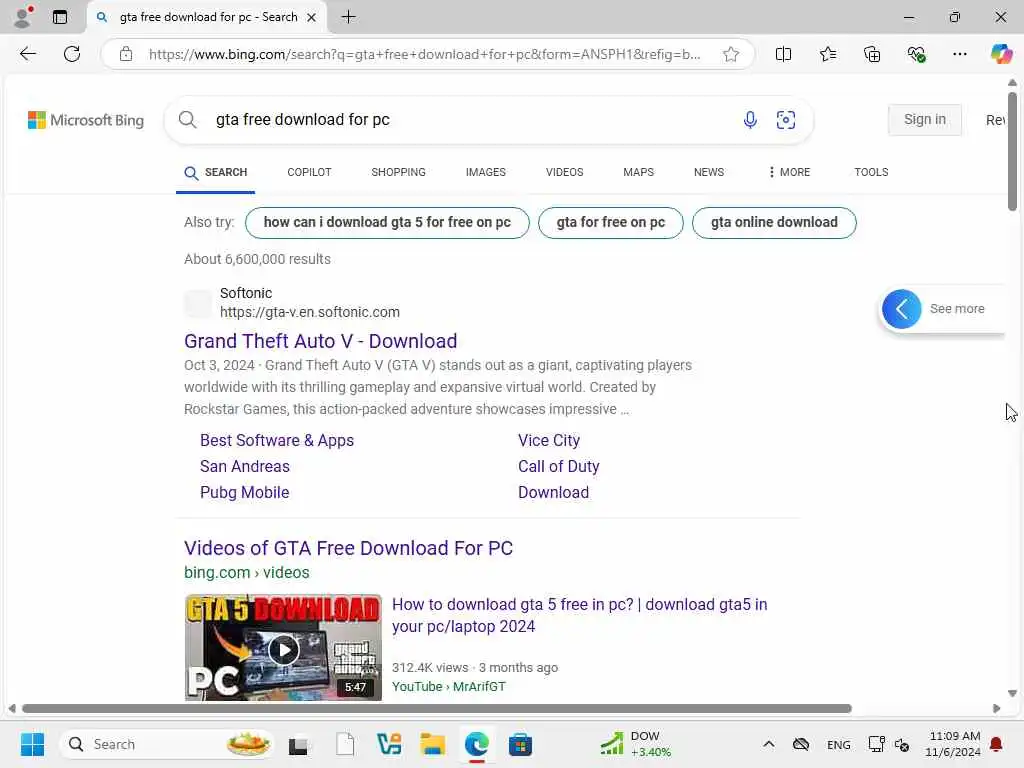Try 'gta for free on pc' suggestion
The image size is (1024, 768).
tap(611, 223)
